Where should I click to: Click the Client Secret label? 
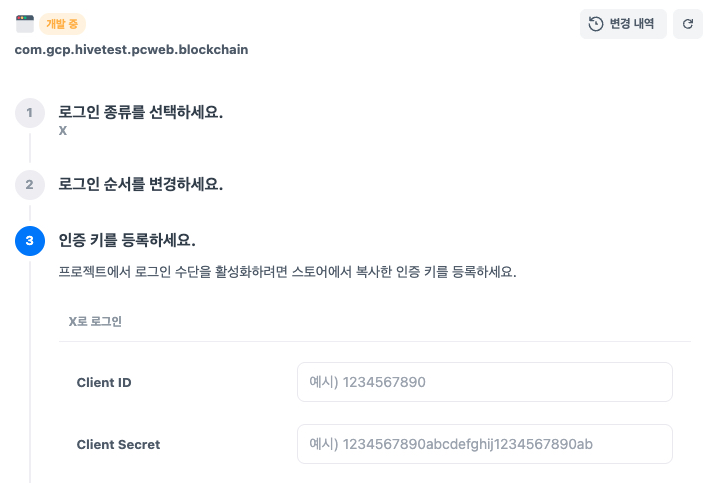118,444
